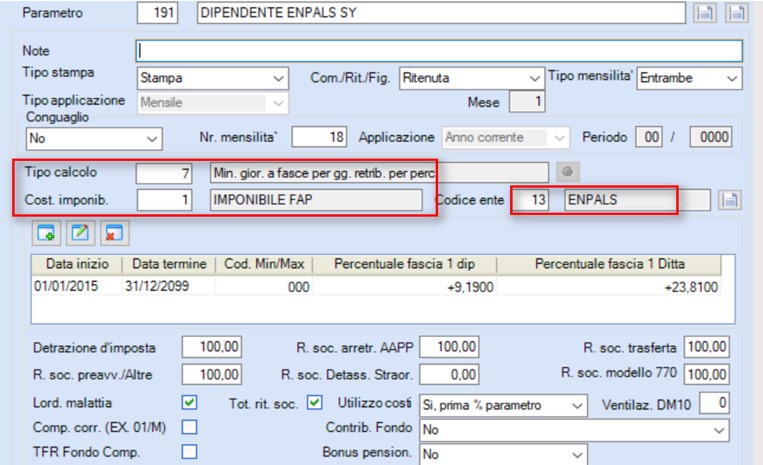Image resolution: width=763 pixels, height=465 pixels.
Task: Click the ENPALS ente description field
Action: tap(637, 200)
